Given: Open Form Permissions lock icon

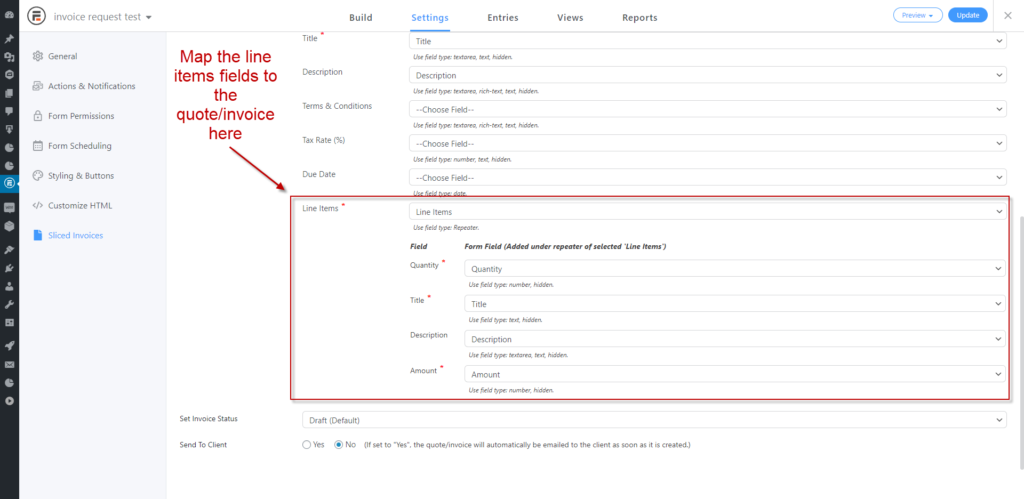Looking at the screenshot, I should (x=38, y=116).
